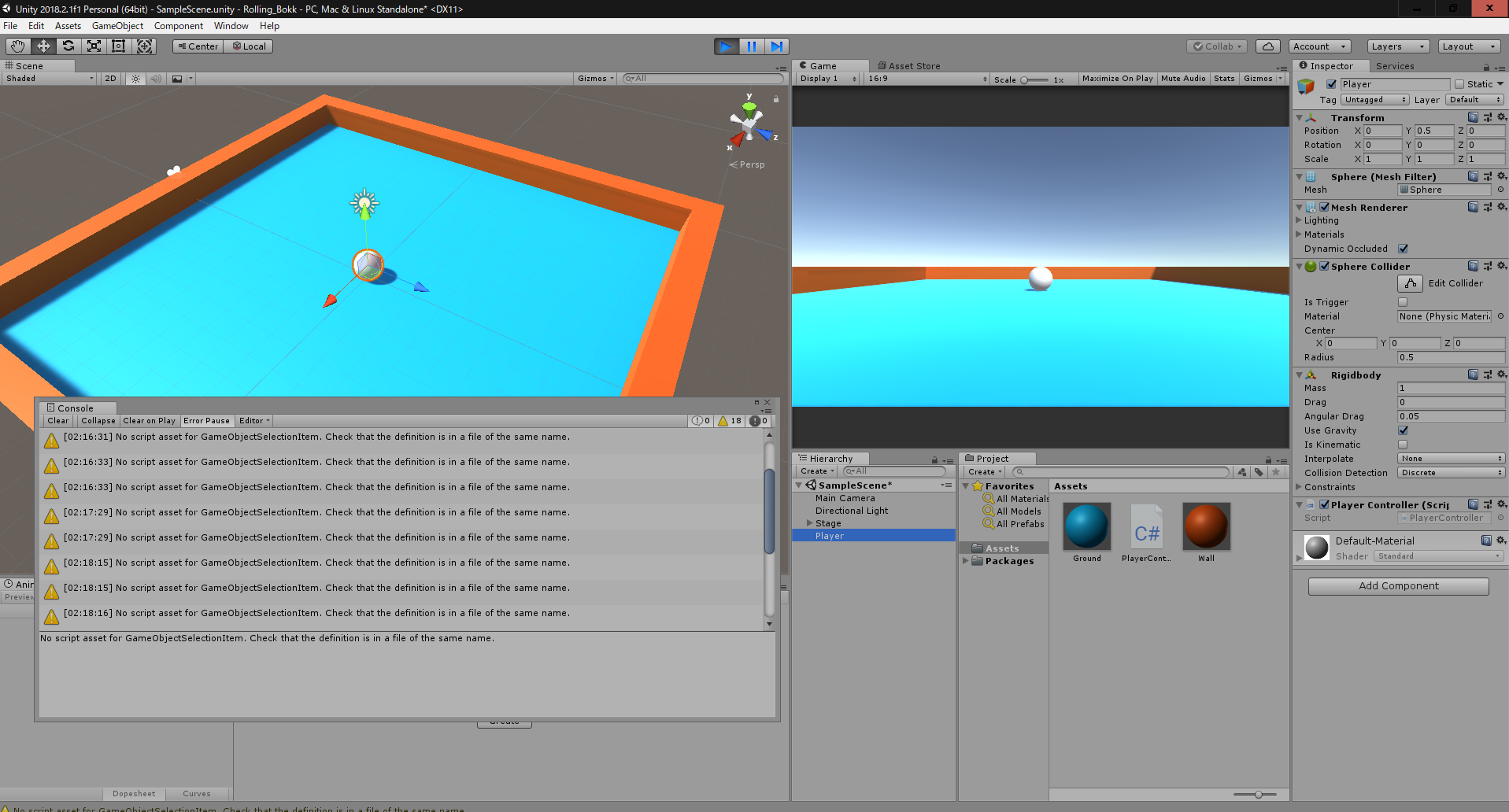The image size is (1509, 812).
Task: Open Interpolate dropdown
Action: click(1452, 459)
